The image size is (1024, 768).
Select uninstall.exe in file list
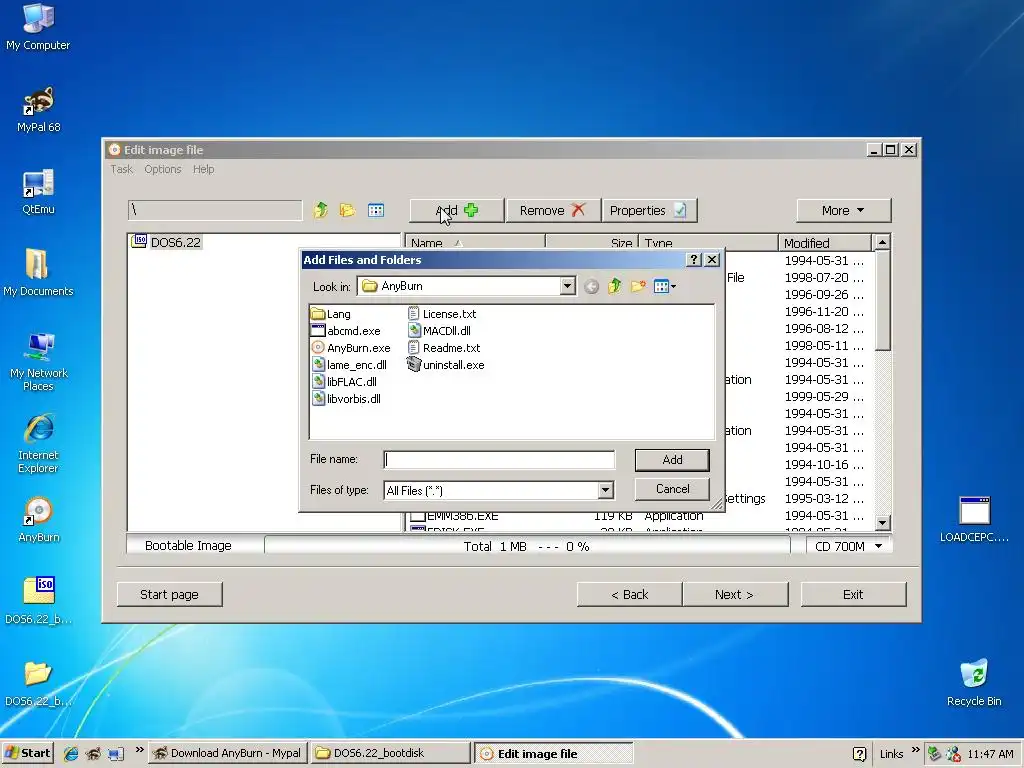(446, 365)
